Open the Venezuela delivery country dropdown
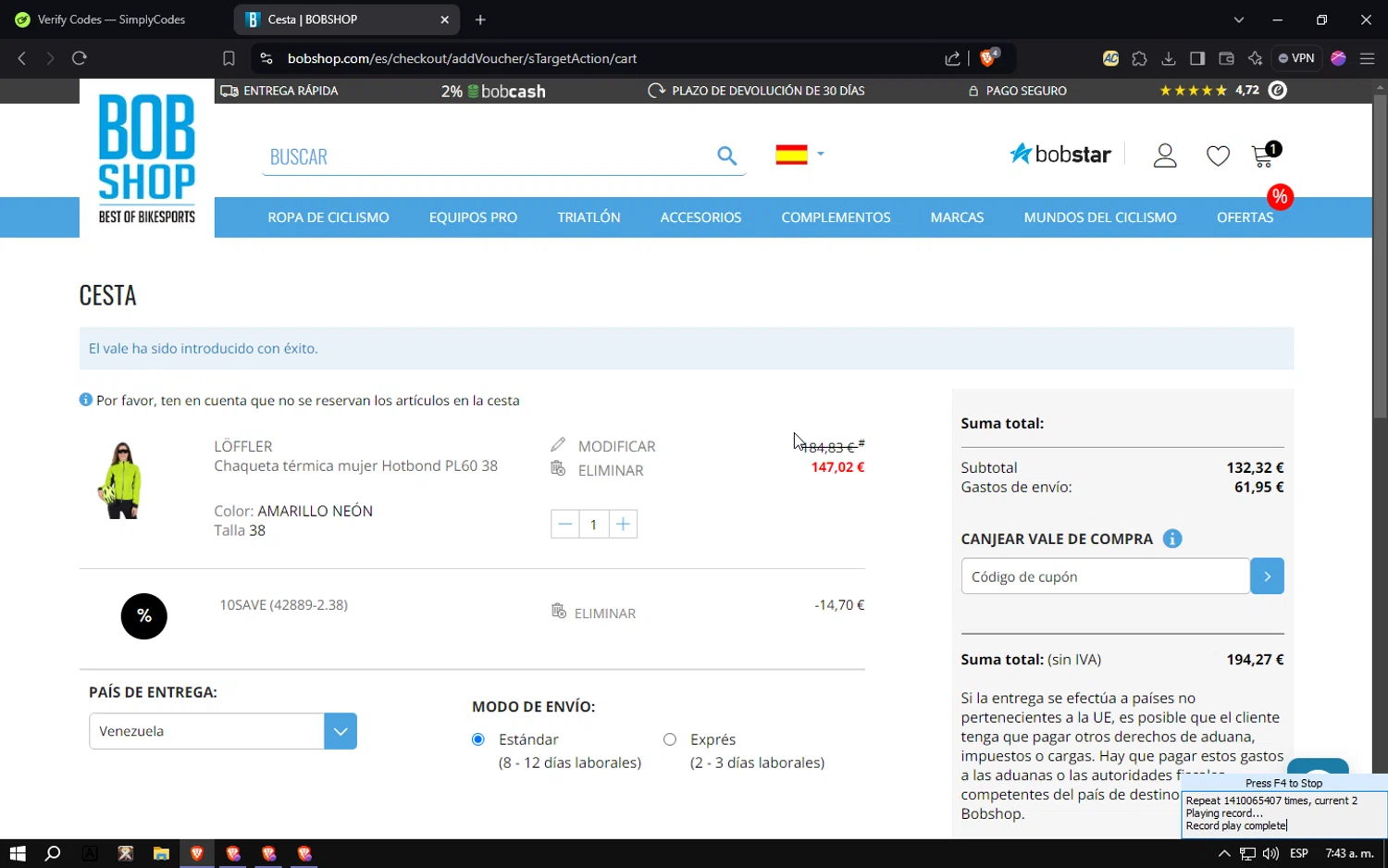This screenshot has height=868, width=1388. (x=223, y=731)
